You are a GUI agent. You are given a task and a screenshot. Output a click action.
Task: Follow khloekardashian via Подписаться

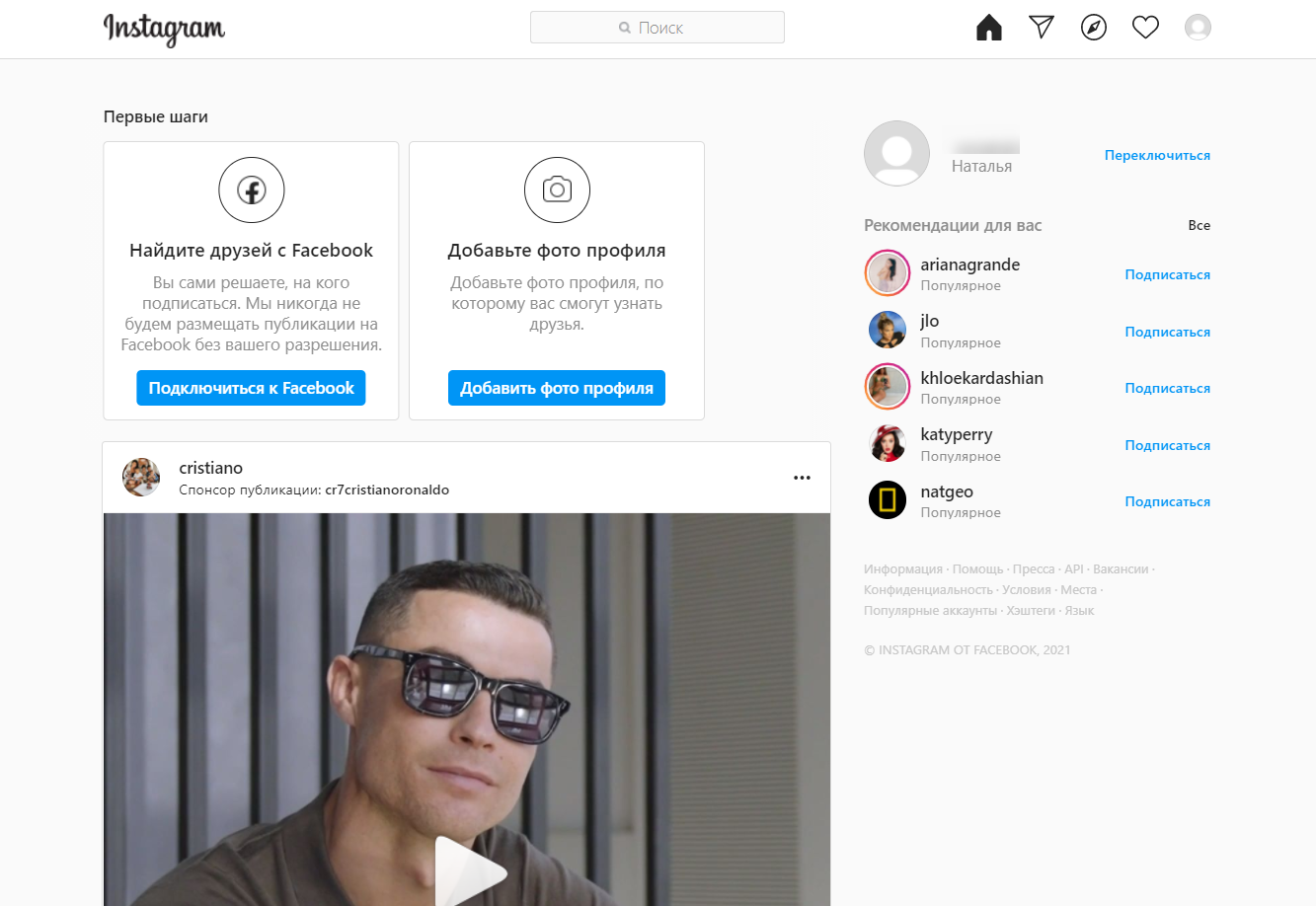1167,388
